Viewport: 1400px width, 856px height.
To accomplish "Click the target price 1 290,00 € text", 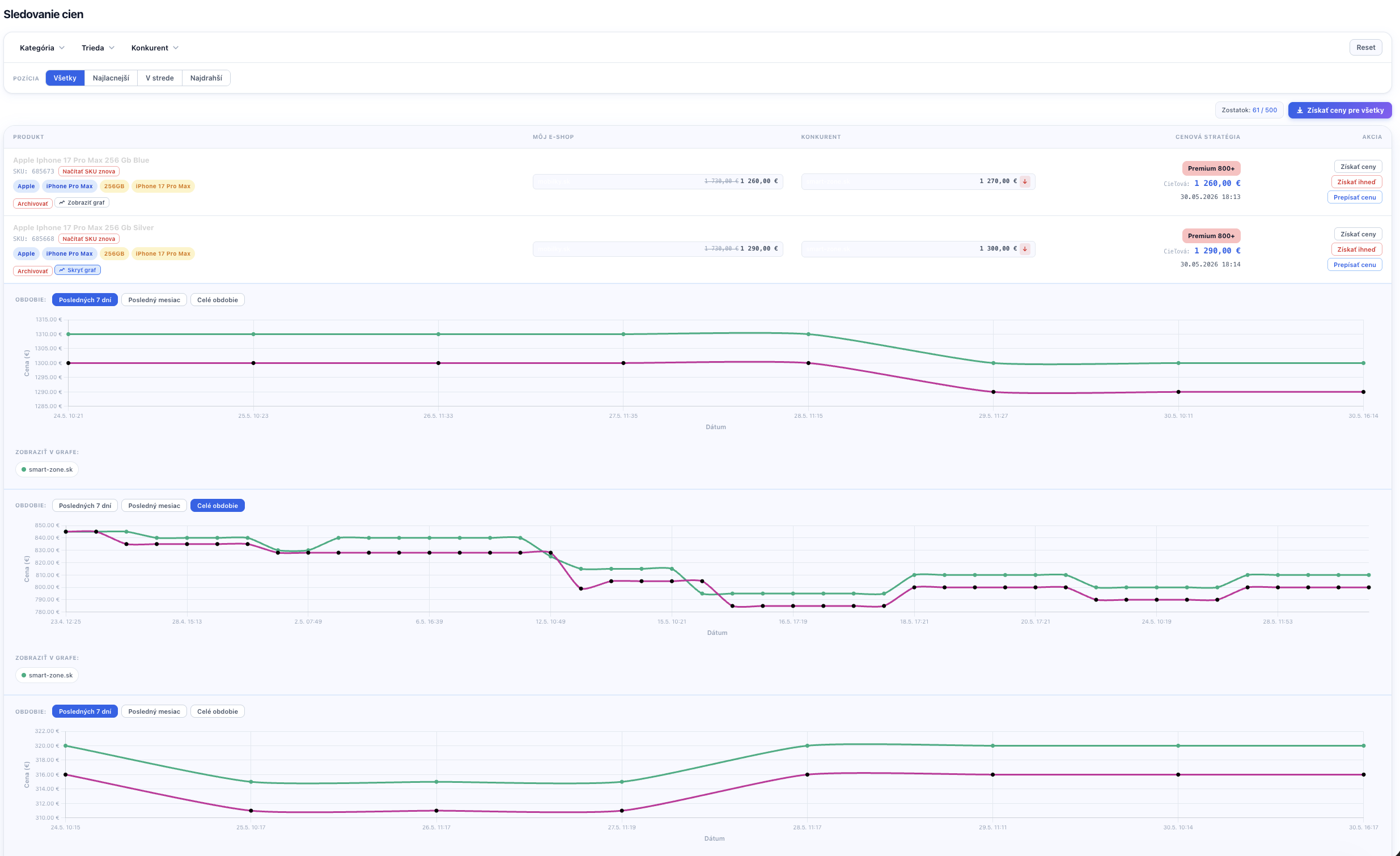I will tap(1217, 251).
